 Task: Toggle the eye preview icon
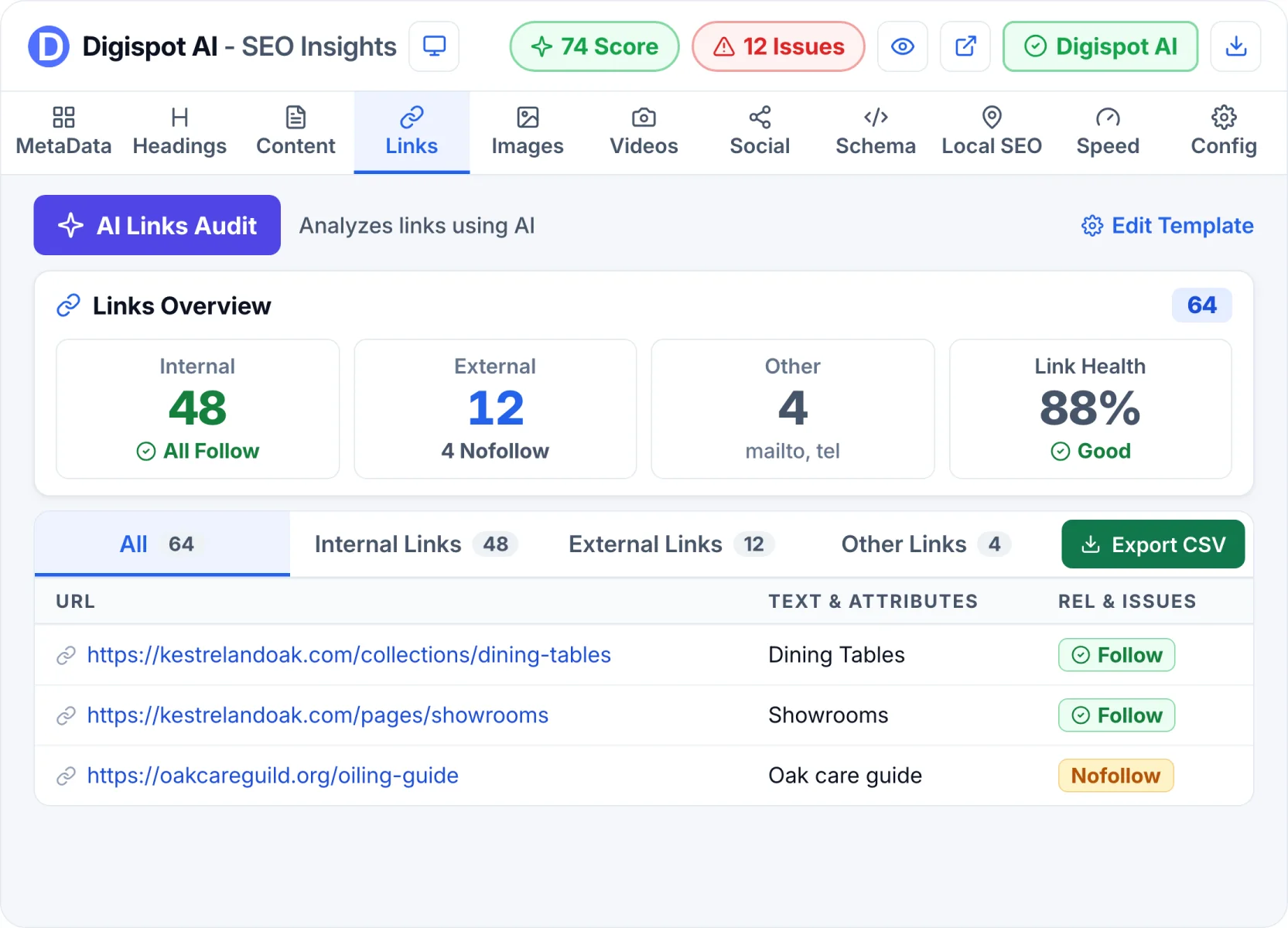pos(903,46)
